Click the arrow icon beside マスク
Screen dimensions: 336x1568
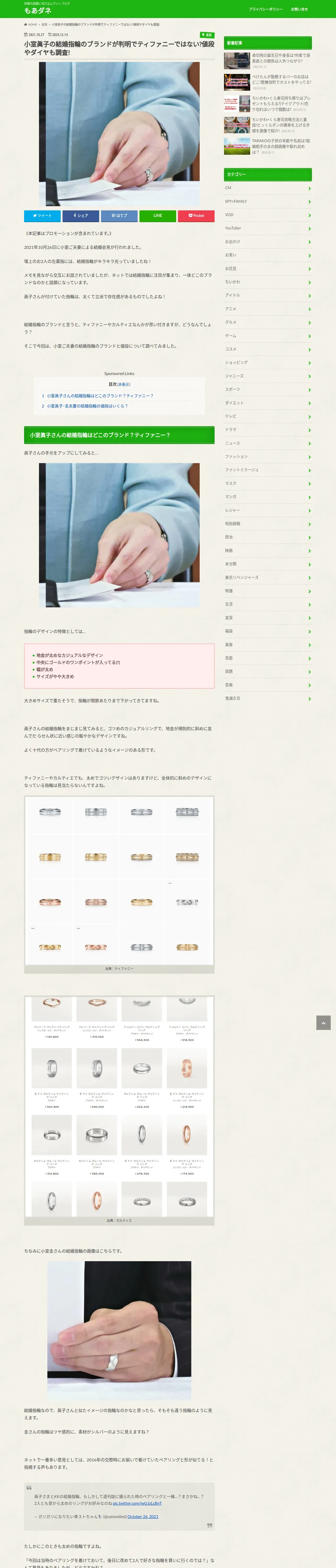click(x=310, y=485)
